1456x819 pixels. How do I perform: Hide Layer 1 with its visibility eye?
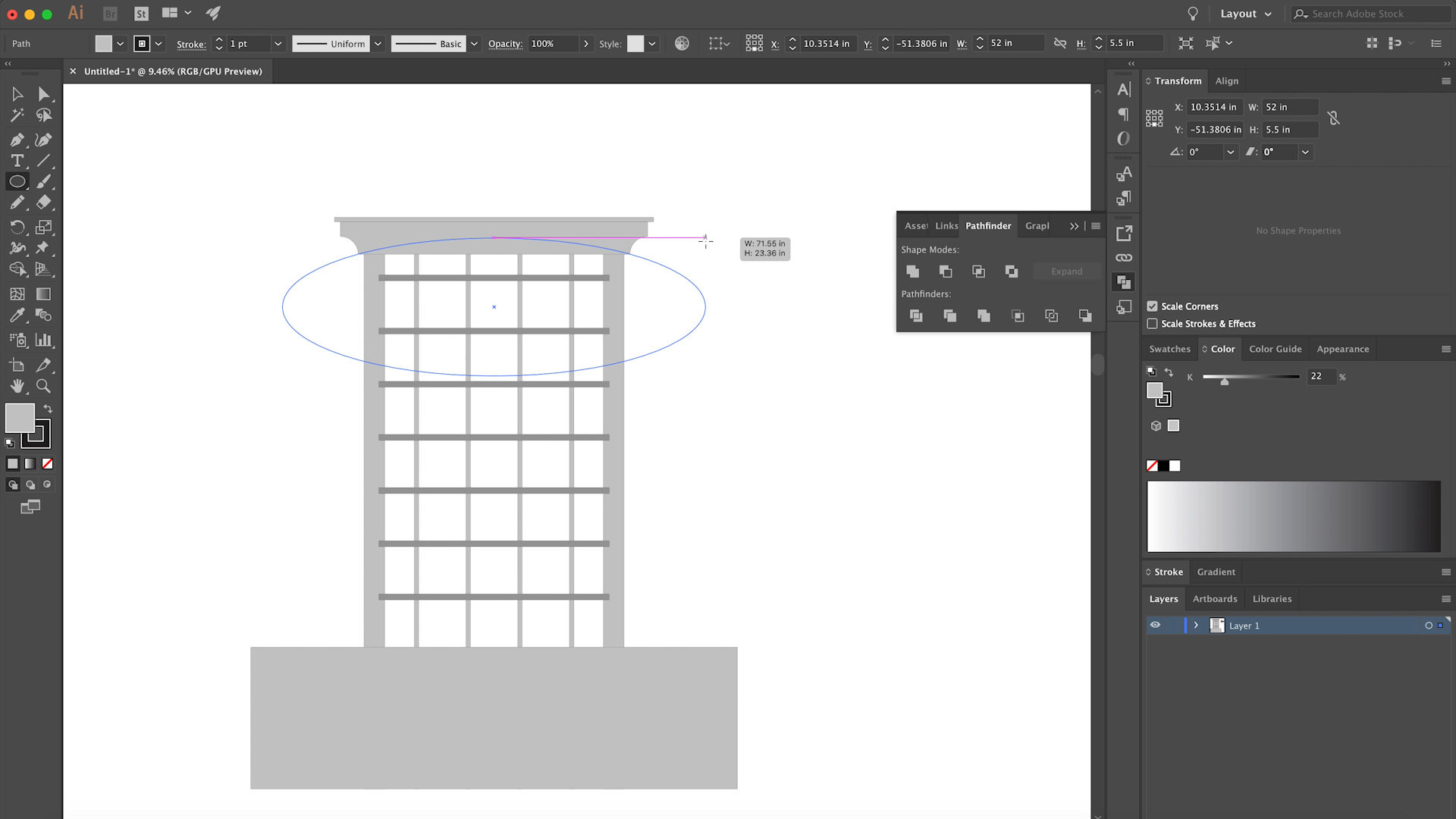pos(1154,625)
